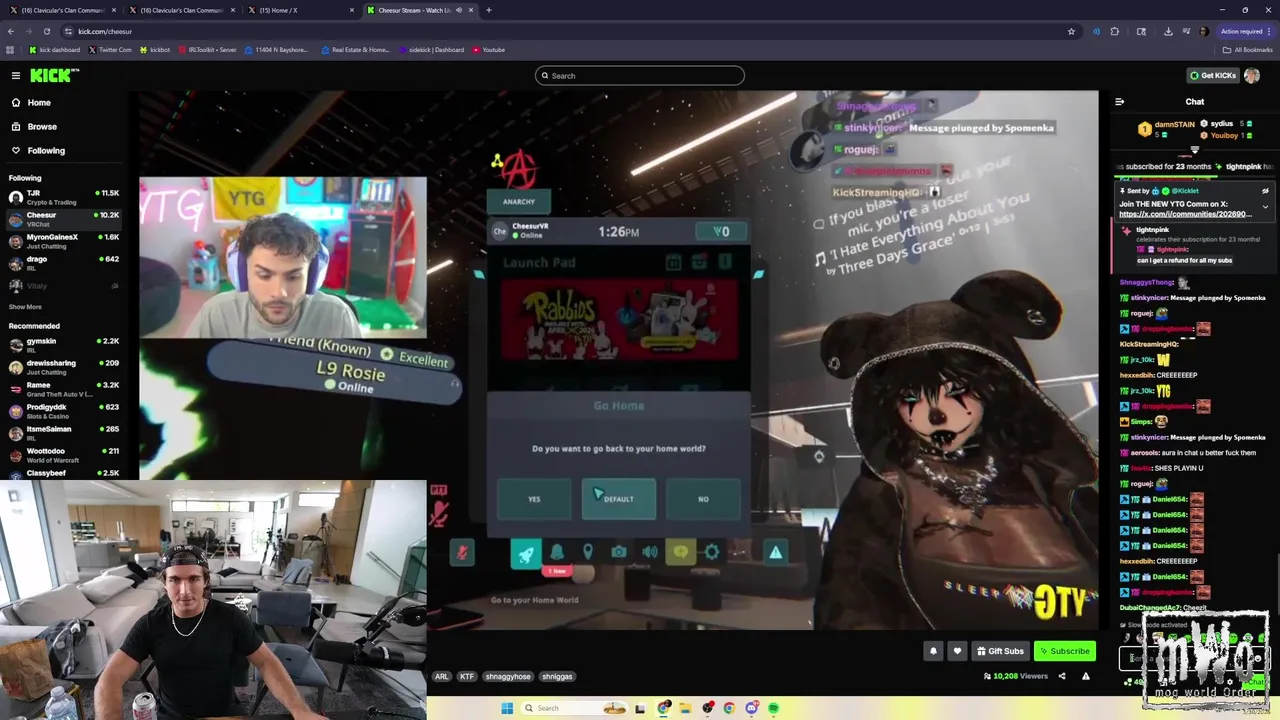Open the Youtube bookmark
Screen dimensions: 1280x720
489,50
